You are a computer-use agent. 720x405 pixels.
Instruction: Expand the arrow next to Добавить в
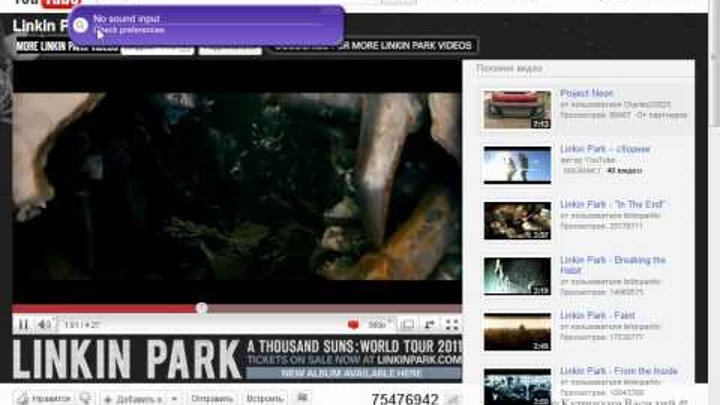[173, 398]
